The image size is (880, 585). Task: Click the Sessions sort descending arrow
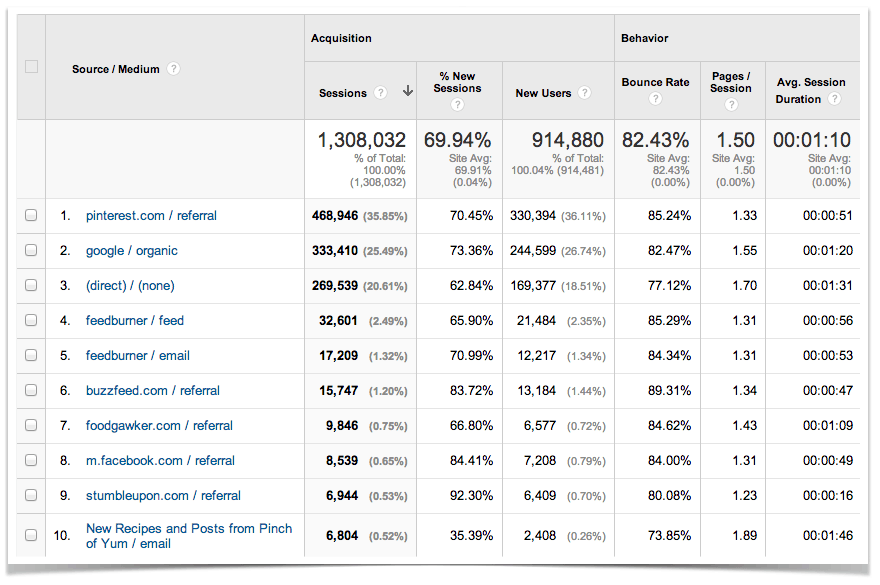[x=408, y=92]
